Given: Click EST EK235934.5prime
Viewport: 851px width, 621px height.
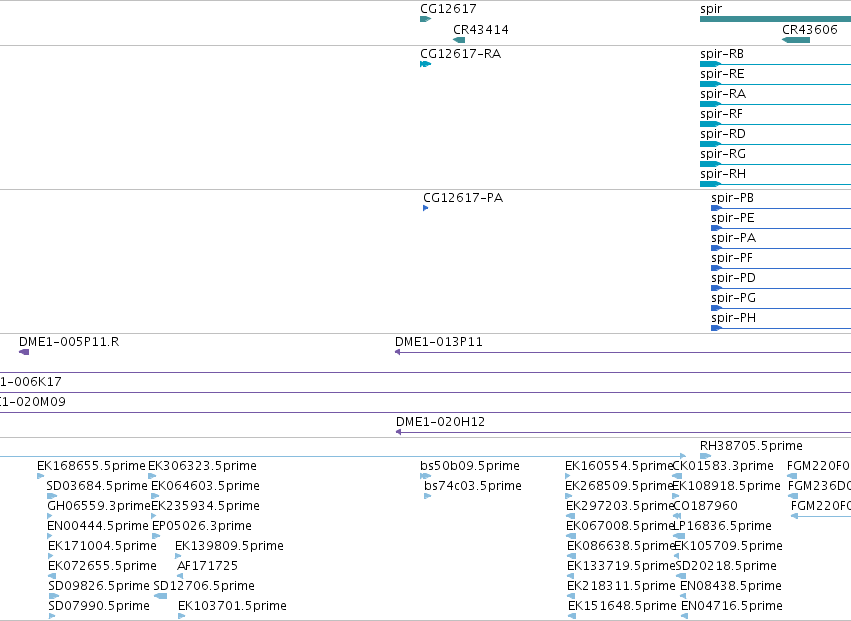Looking at the screenshot, I should pos(205,506).
